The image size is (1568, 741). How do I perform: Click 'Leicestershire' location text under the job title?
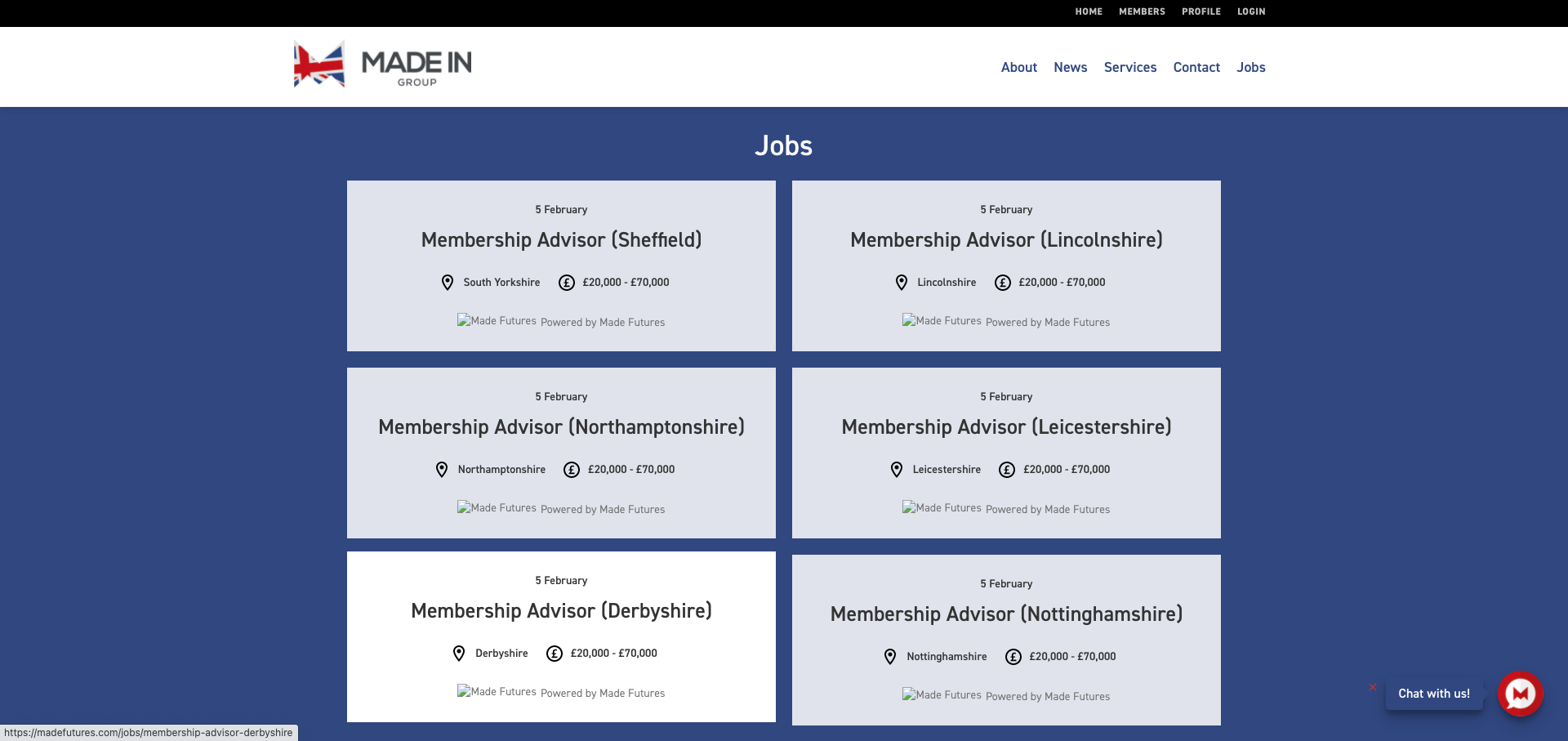947,470
